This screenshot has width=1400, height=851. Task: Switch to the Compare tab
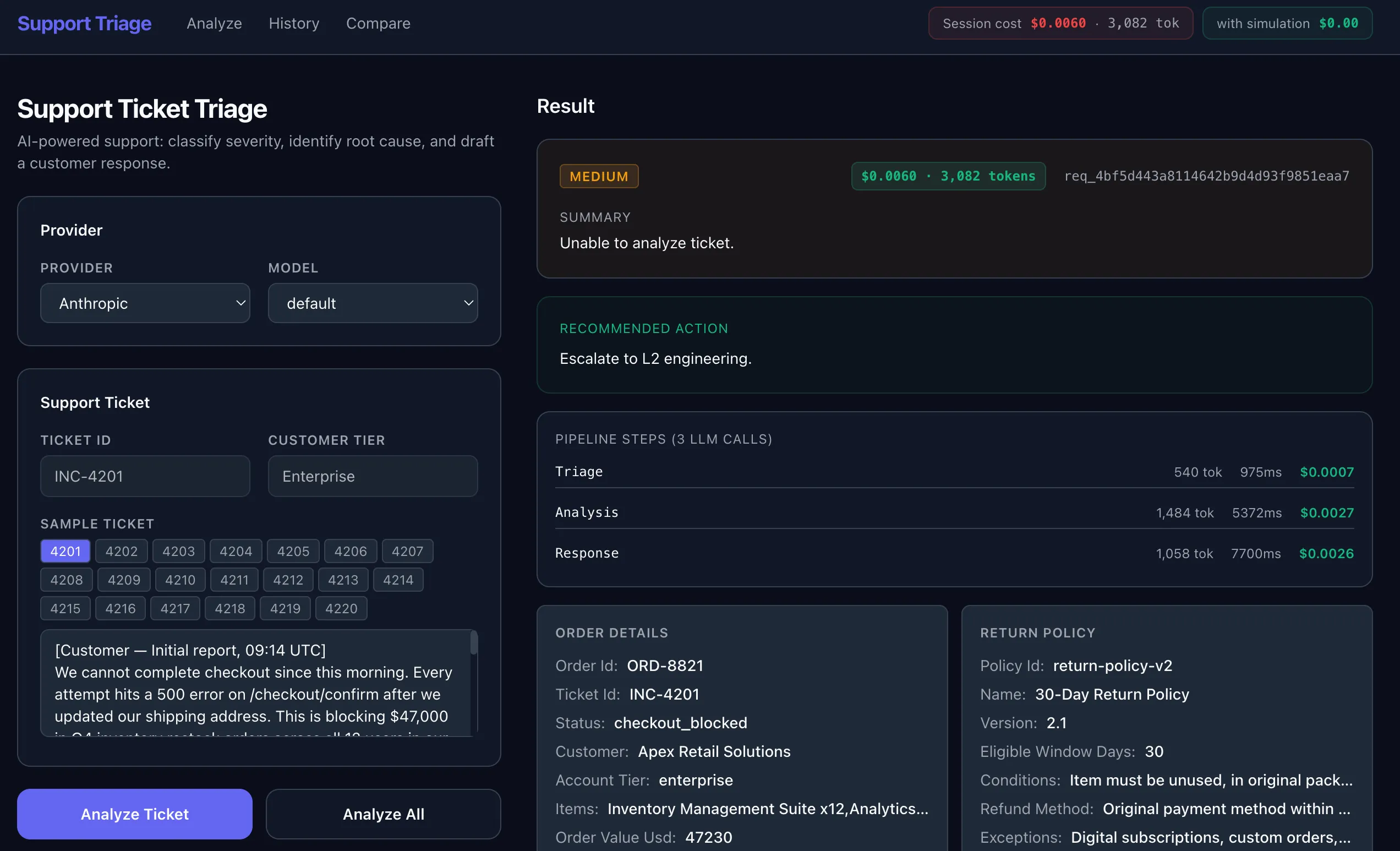378,23
